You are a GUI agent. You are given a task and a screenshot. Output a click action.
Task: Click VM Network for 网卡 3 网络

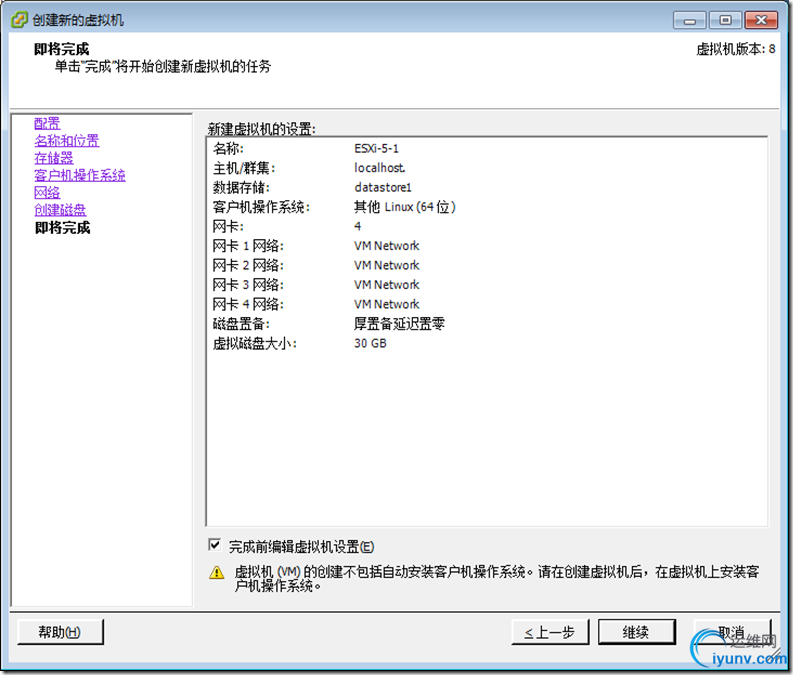(387, 285)
